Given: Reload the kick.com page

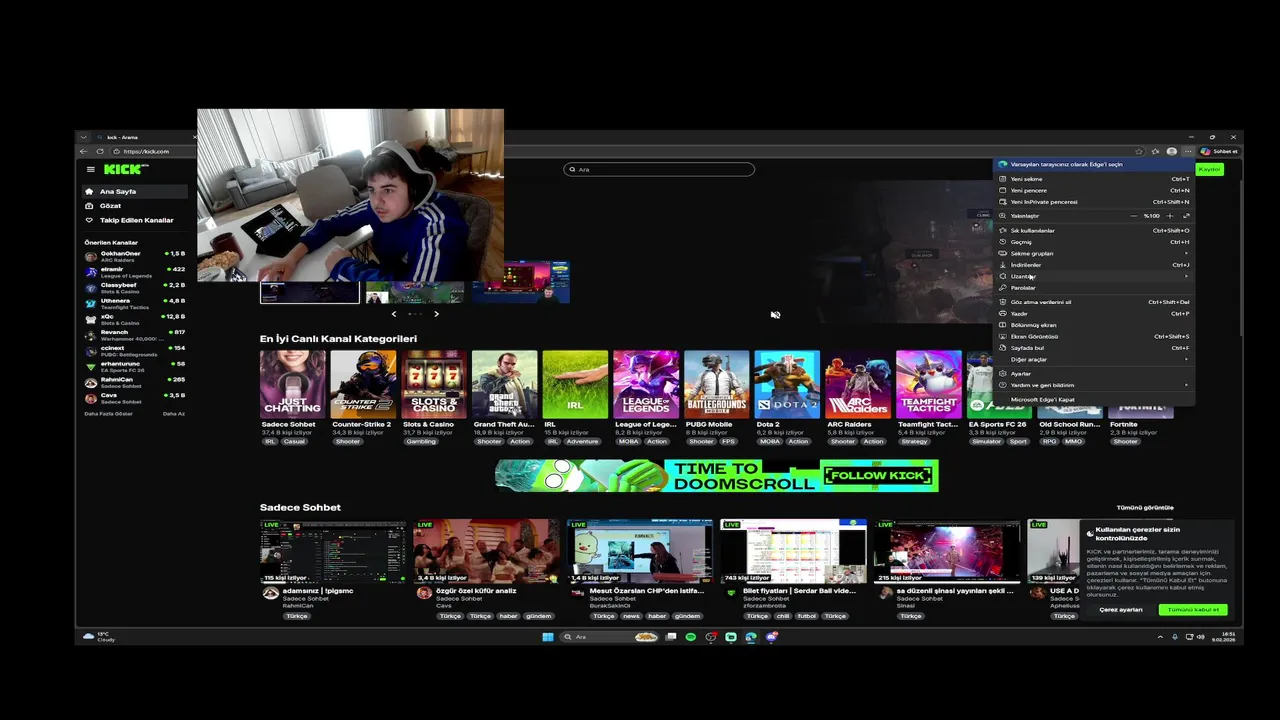Looking at the screenshot, I should click(100, 151).
